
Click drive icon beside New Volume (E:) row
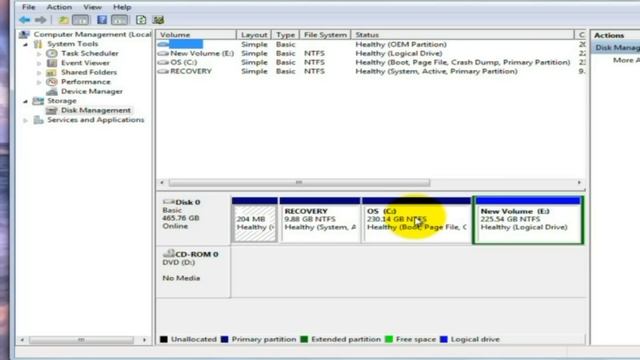163,53
